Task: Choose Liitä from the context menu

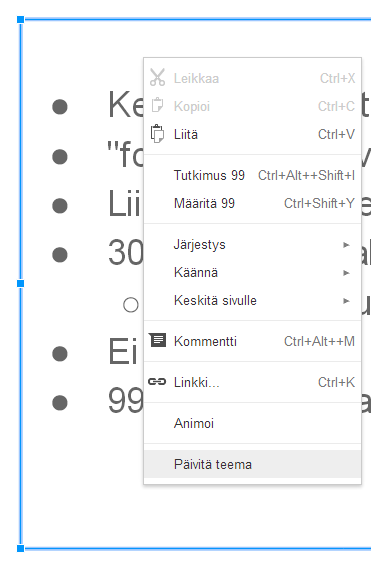Action: point(253,134)
